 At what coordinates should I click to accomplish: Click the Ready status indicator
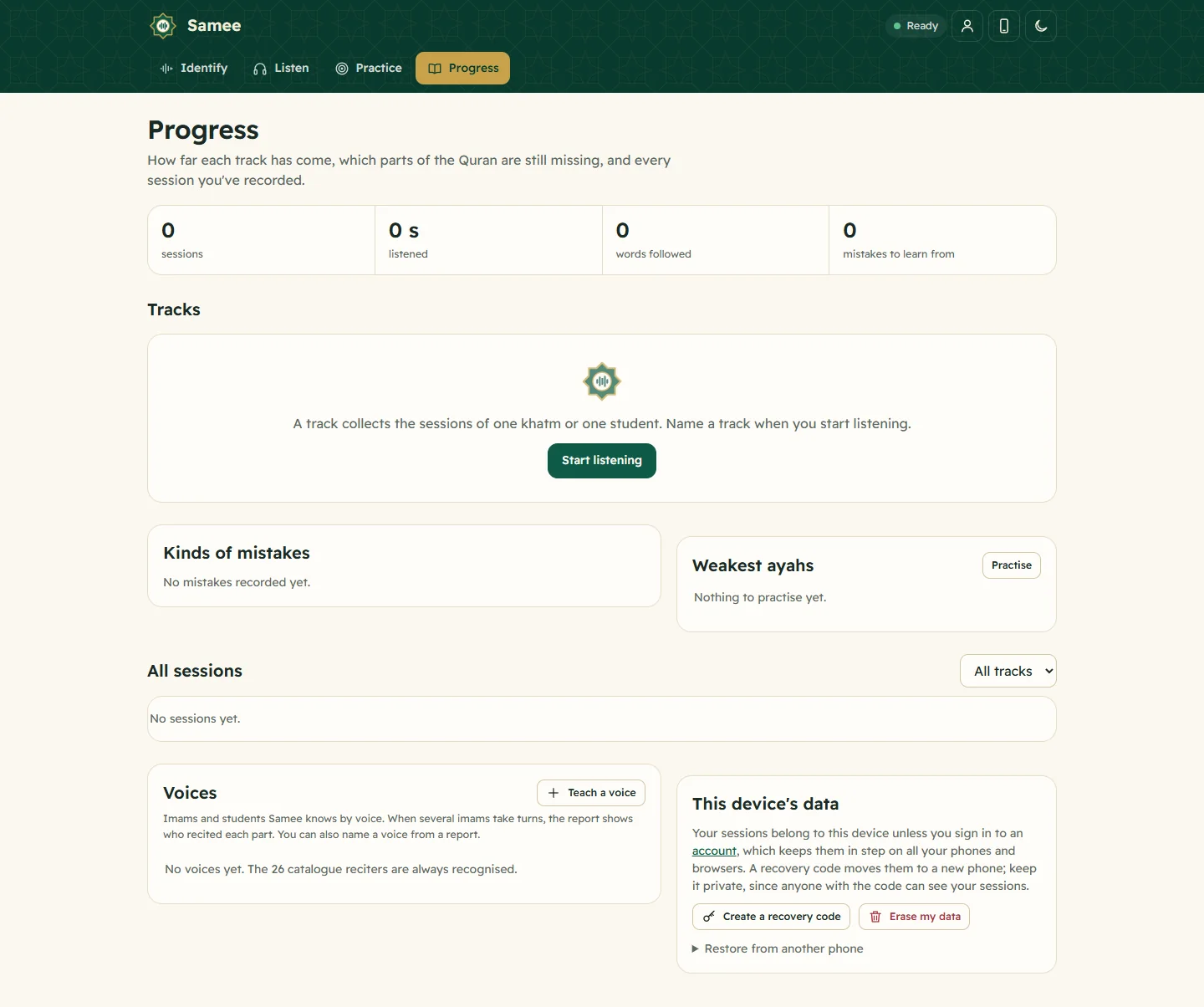click(x=916, y=26)
